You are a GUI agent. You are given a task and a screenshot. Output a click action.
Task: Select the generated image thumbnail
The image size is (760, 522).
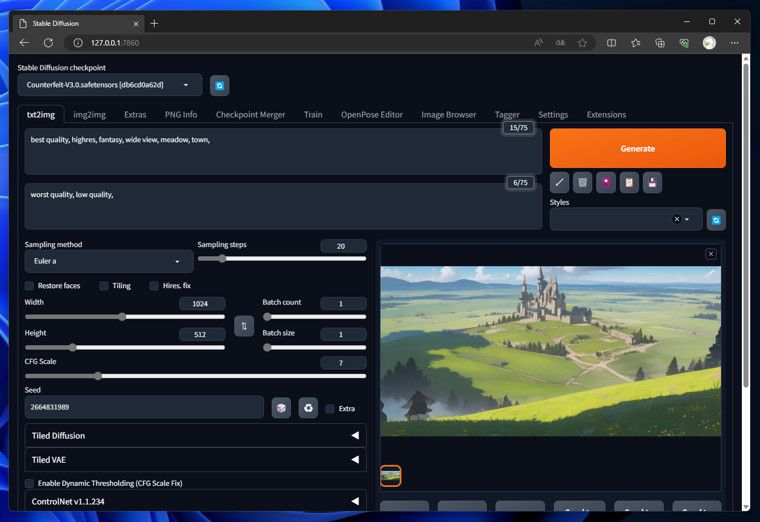[x=391, y=476]
